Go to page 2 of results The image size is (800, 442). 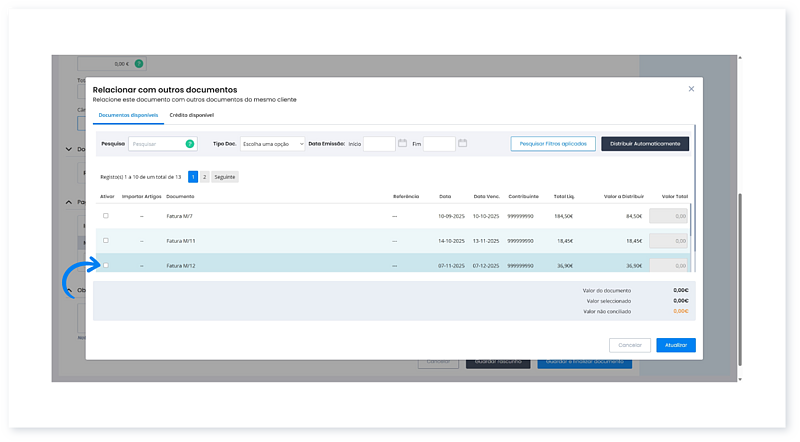(204, 176)
